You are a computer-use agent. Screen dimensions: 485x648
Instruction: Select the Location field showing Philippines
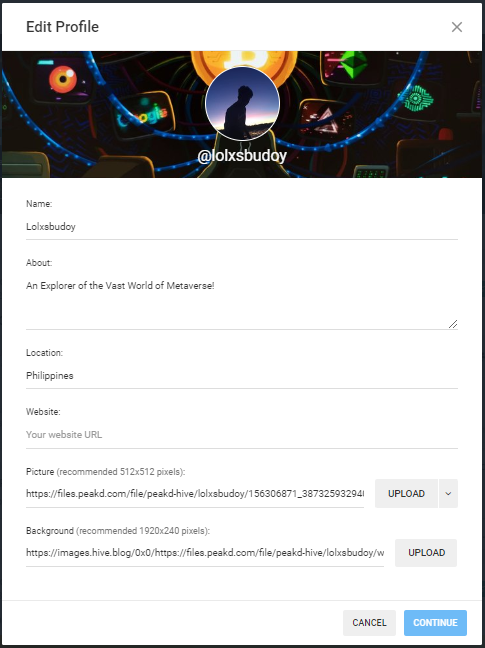click(242, 376)
